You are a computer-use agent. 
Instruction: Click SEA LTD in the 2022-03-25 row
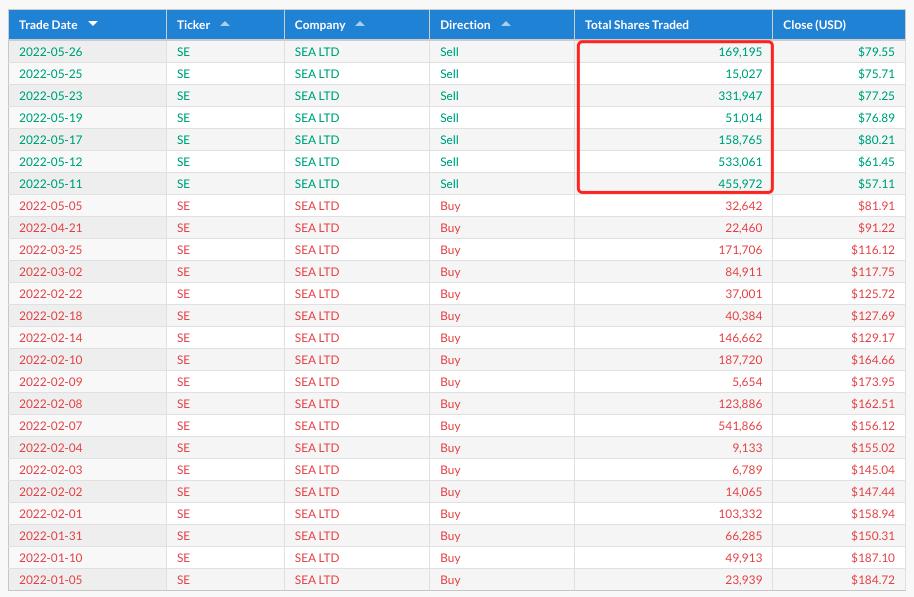pos(317,250)
